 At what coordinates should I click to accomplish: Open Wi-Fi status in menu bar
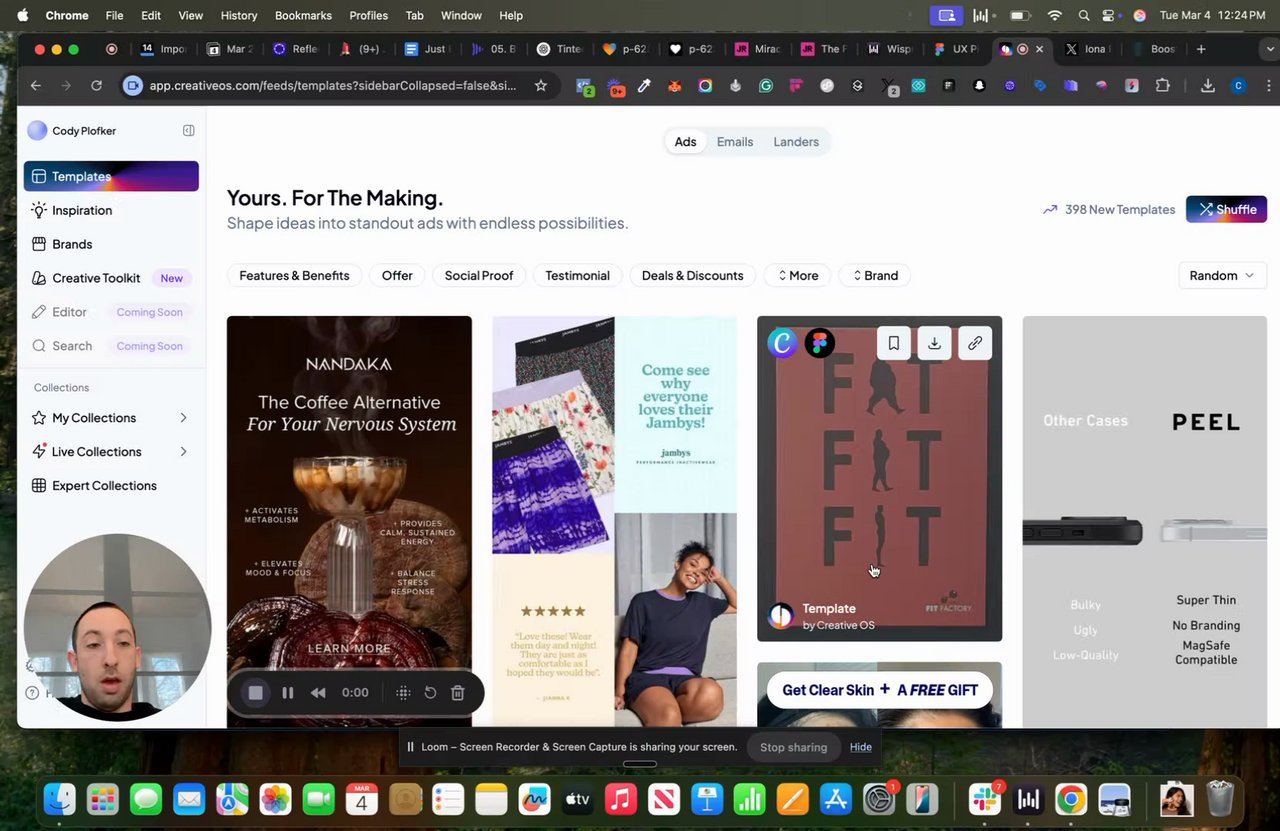1054,15
